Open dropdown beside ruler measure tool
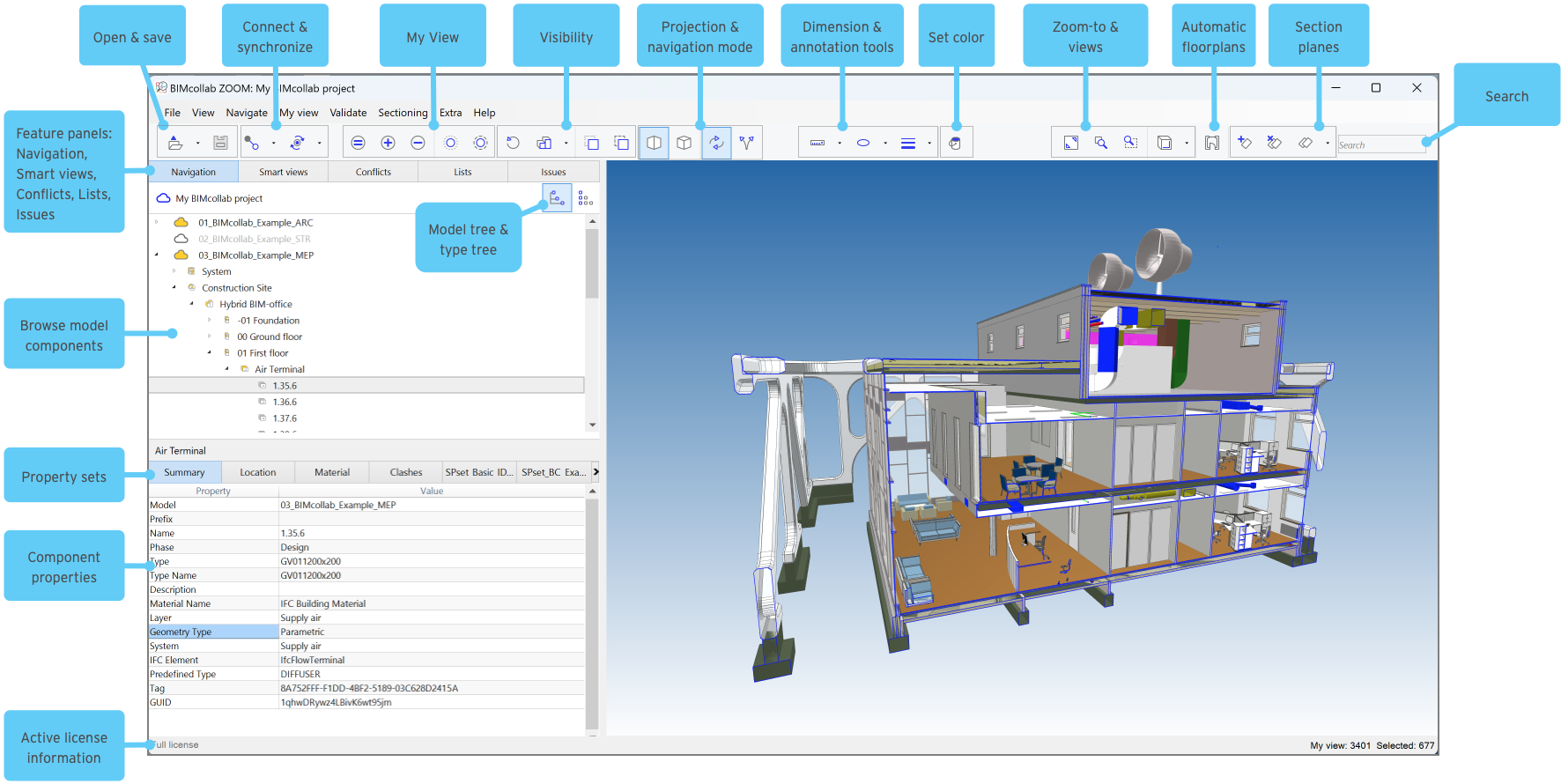This screenshot has width=1561, height=784. pos(840,143)
